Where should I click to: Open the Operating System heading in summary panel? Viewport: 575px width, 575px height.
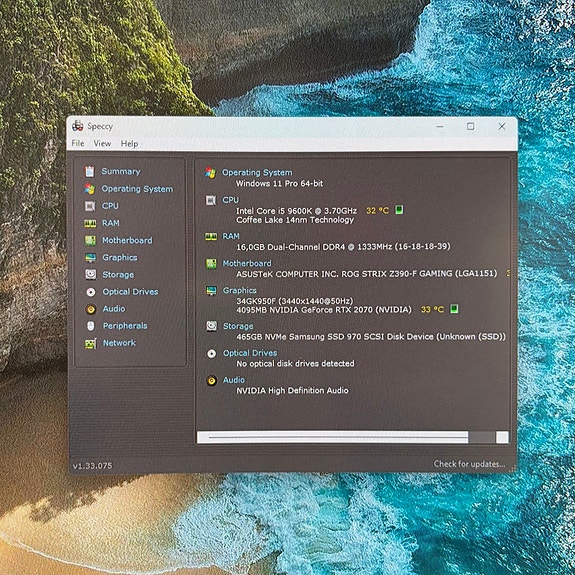click(x=257, y=172)
